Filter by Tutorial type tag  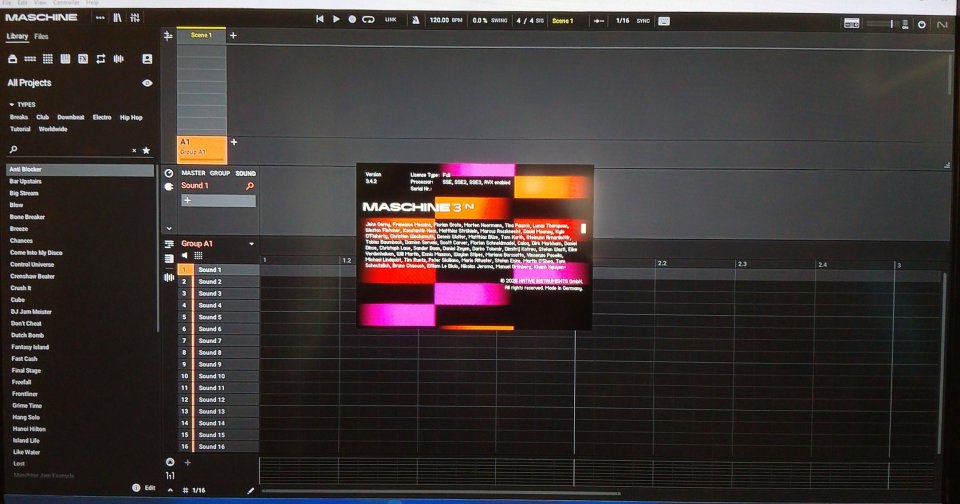pos(20,129)
